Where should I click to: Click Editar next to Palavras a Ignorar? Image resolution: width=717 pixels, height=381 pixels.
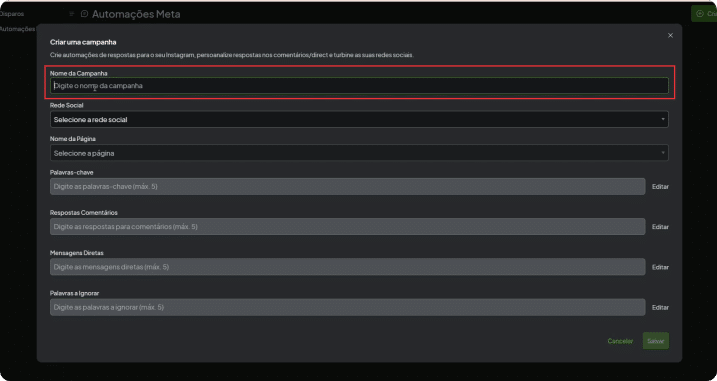tap(660, 307)
